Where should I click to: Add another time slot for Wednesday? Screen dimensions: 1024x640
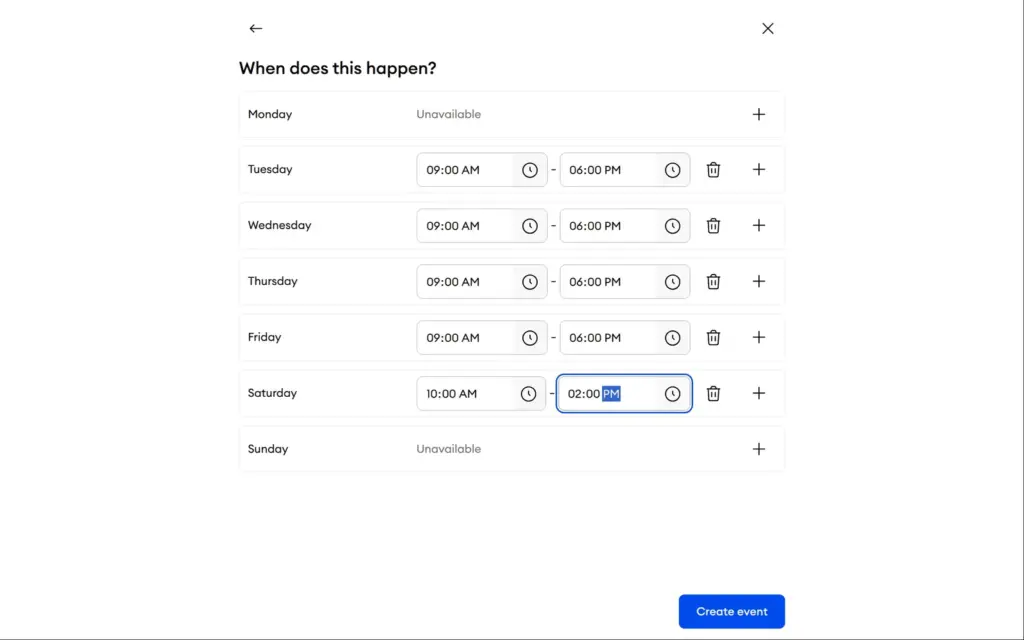pyautogui.click(x=758, y=225)
